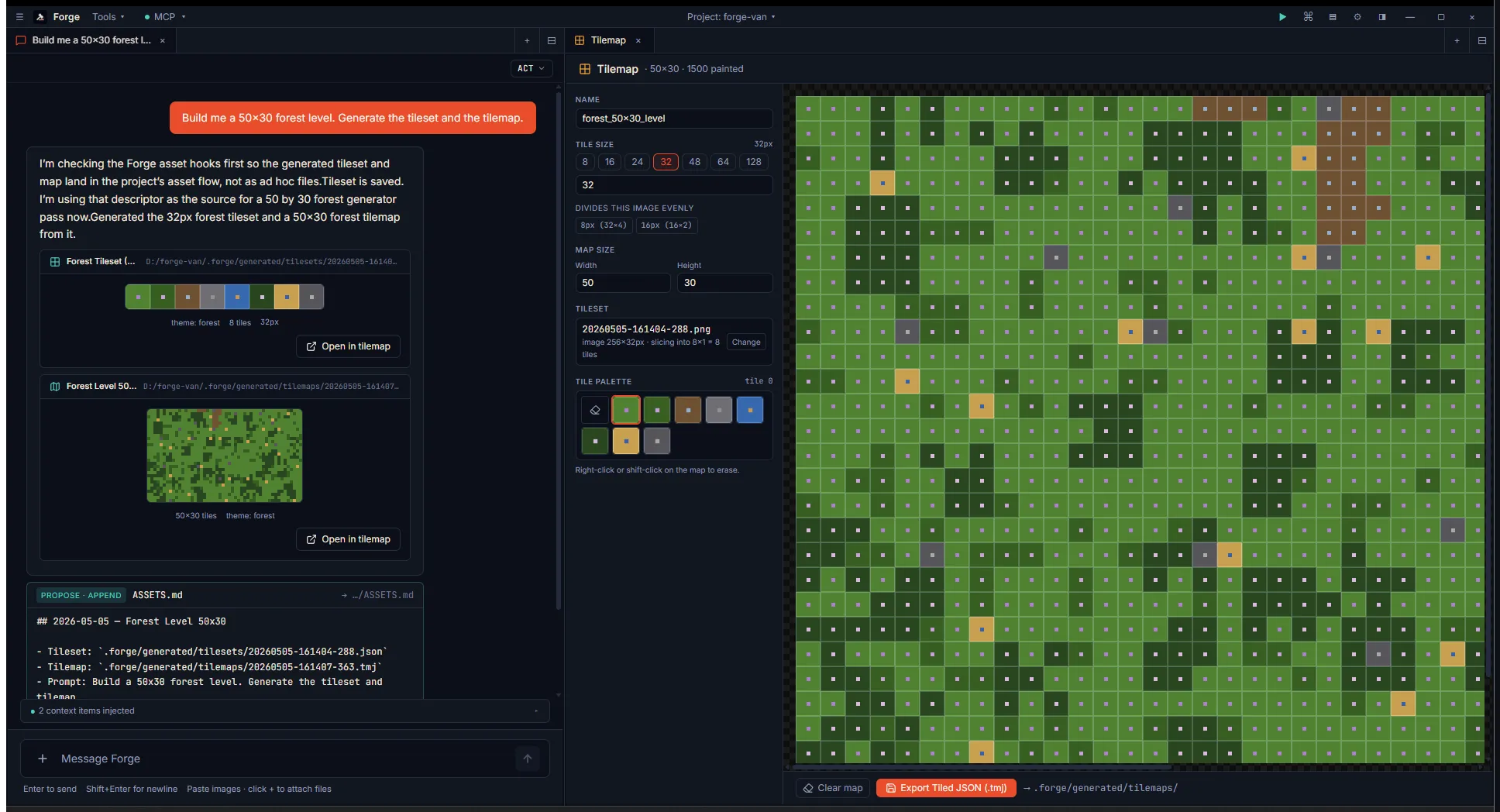Screen dimensions: 1500x812
Task: Split the chat pane layout
Action: coord(552,40)
